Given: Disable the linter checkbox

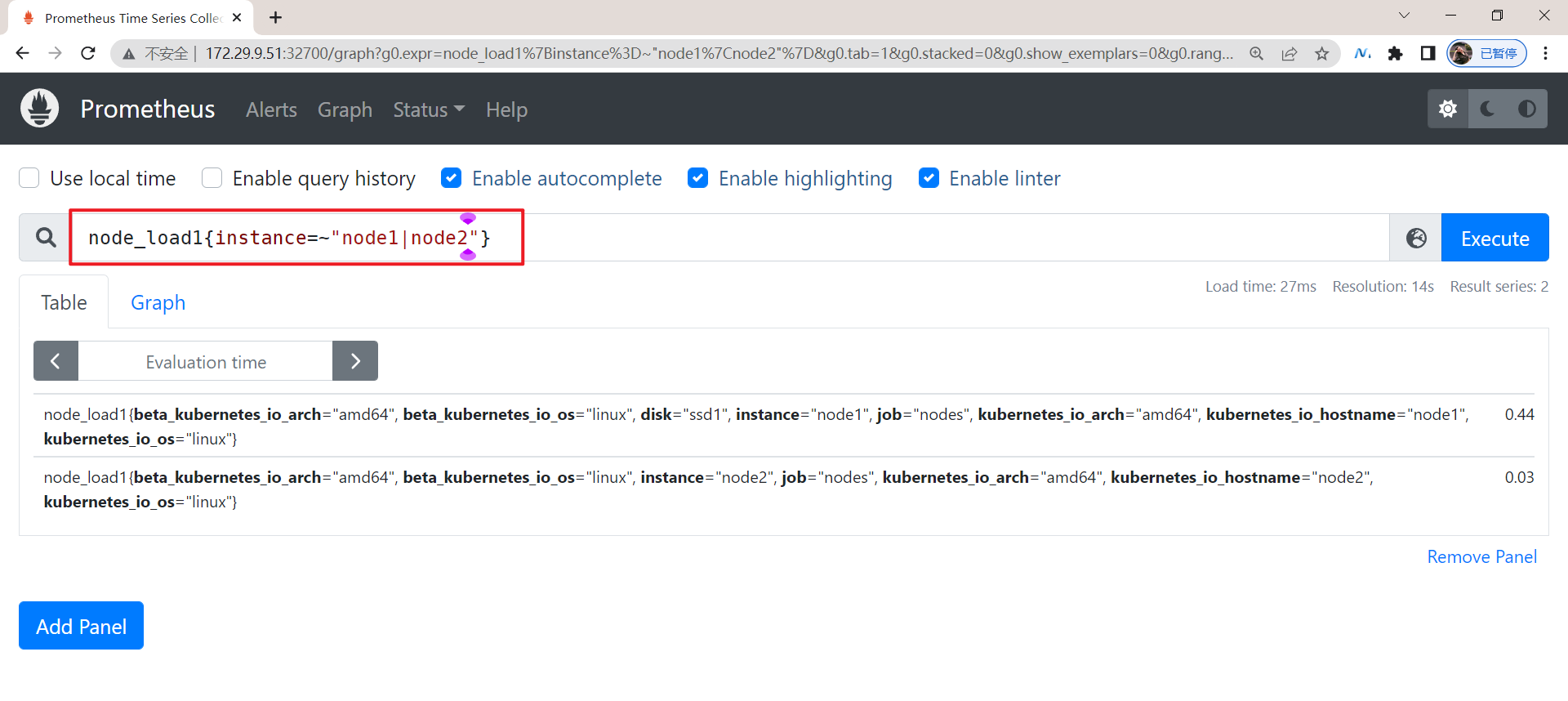Looking at the screenshot, I should [929, 178].
